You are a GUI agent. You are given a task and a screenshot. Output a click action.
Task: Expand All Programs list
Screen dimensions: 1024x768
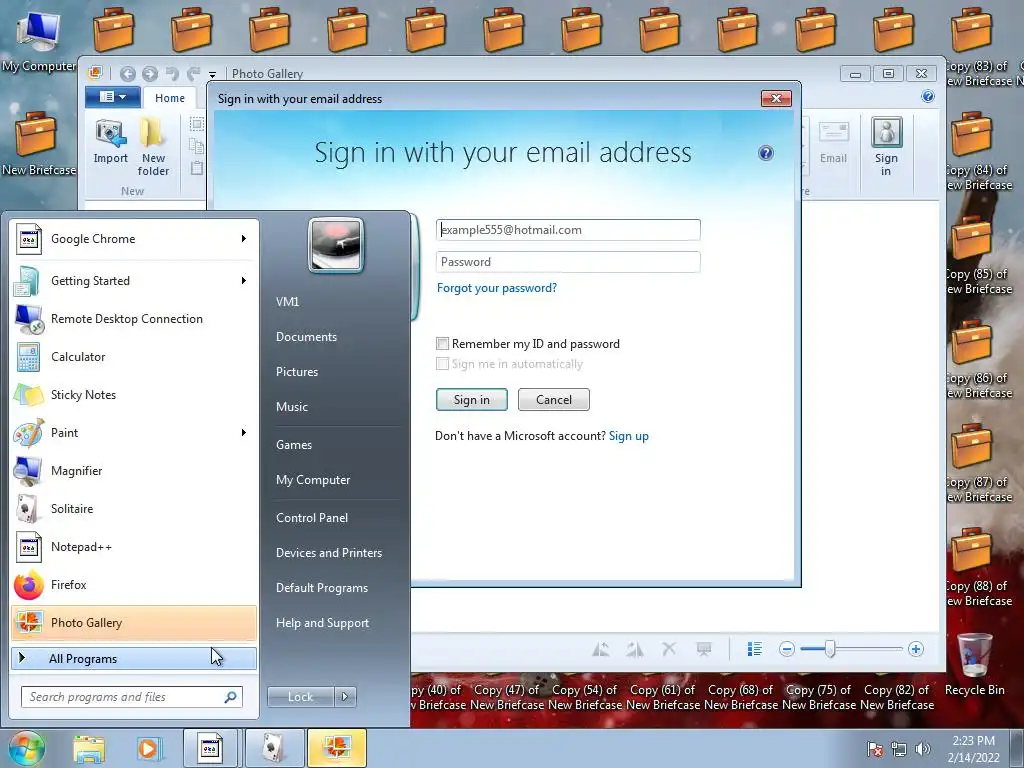tap(134, 659)
